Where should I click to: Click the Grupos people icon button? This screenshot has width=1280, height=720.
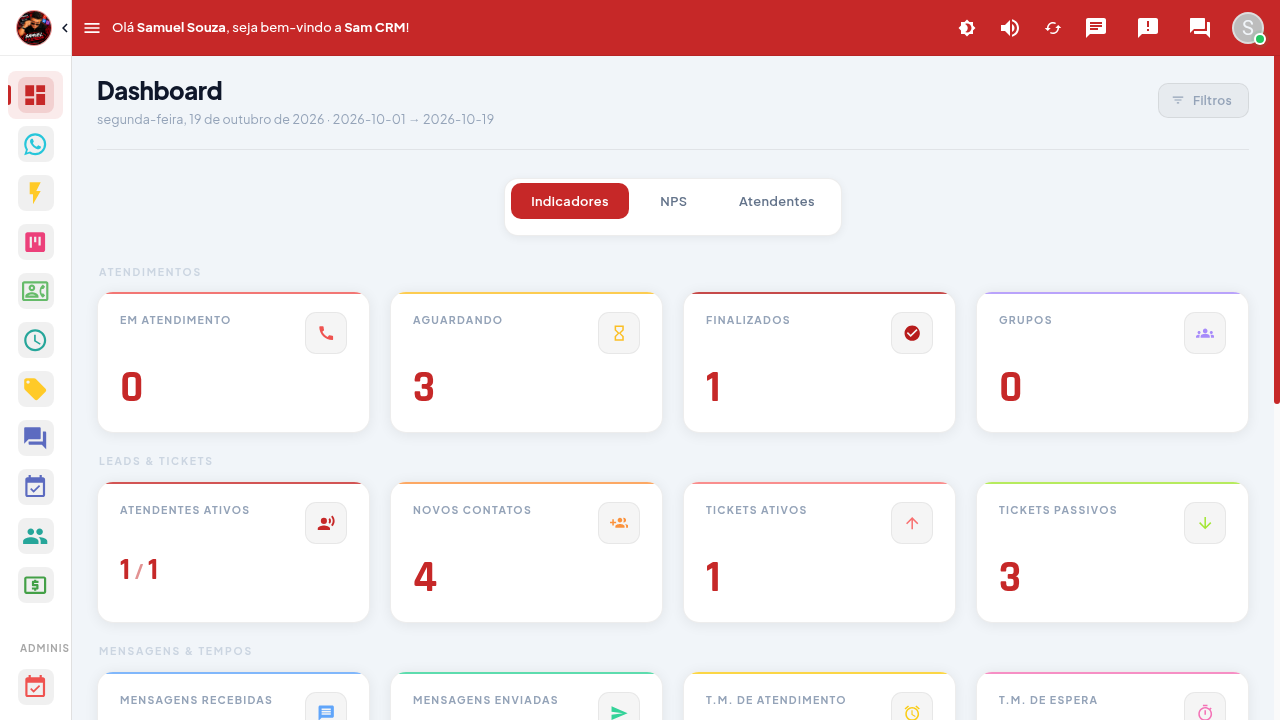pos(1205,333)
